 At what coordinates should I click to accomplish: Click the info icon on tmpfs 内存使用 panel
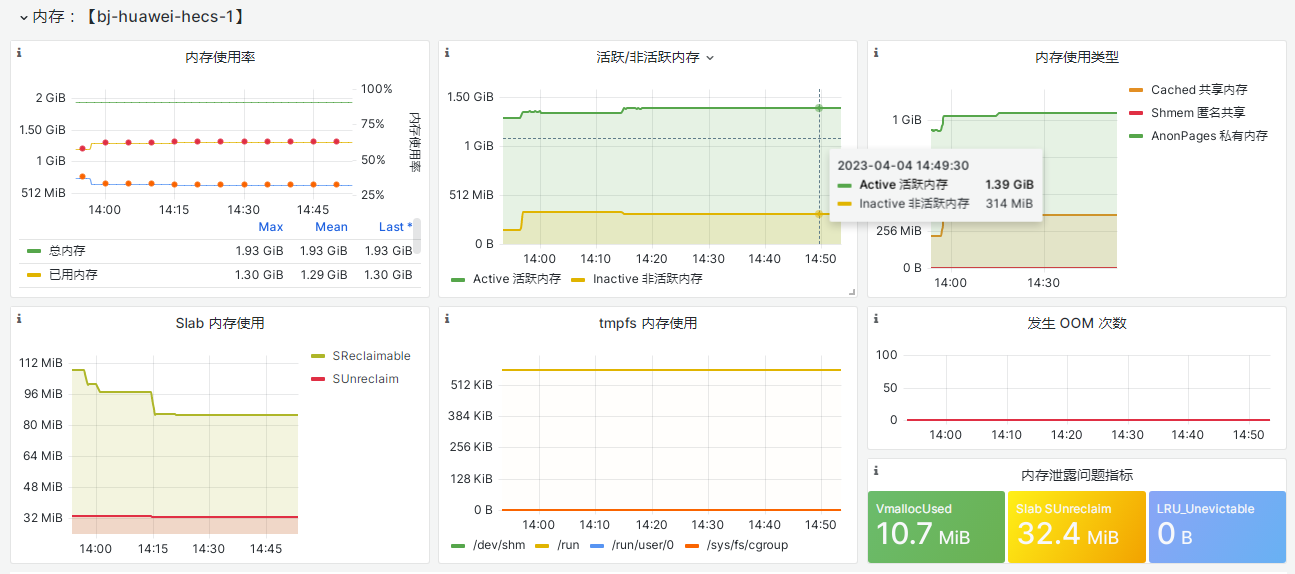point(447,319)
